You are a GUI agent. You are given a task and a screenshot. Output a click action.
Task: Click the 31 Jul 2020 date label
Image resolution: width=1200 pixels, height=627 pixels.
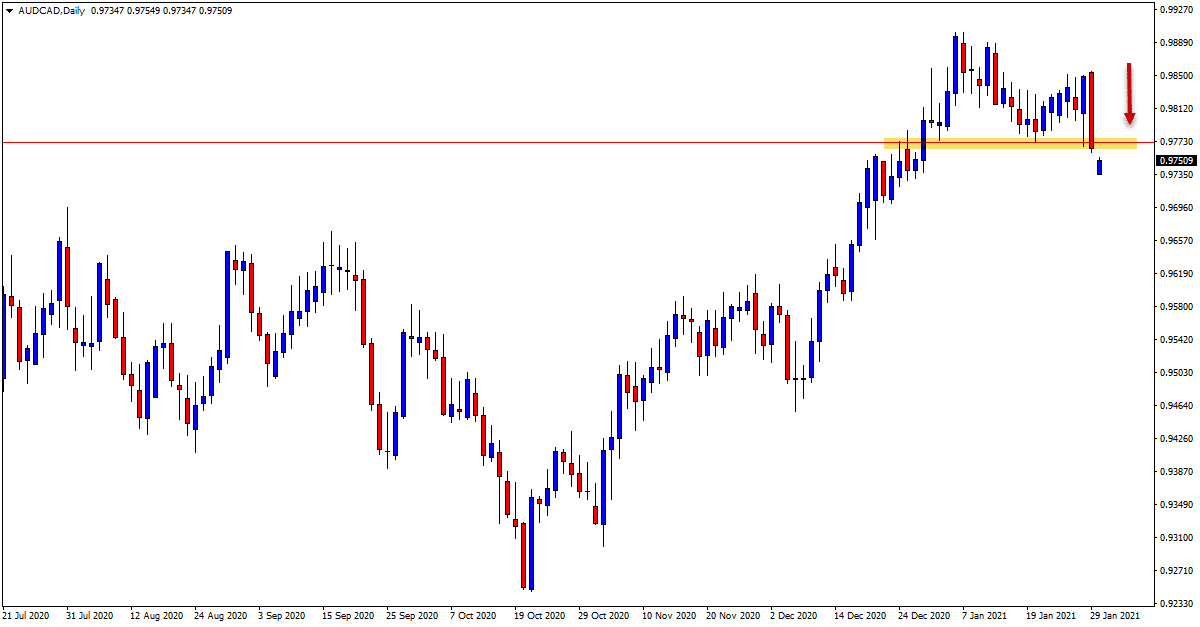[x=90, y=616]
